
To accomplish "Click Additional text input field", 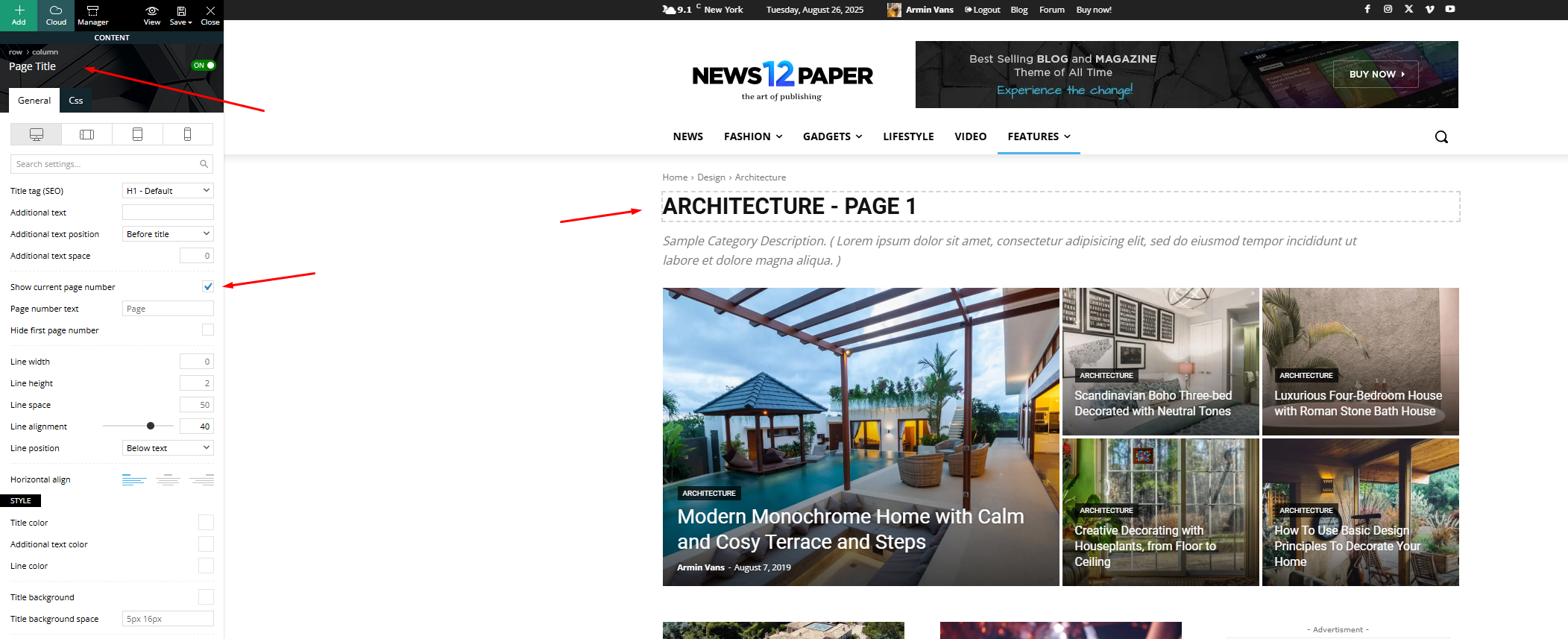I will tap(168, 213).
